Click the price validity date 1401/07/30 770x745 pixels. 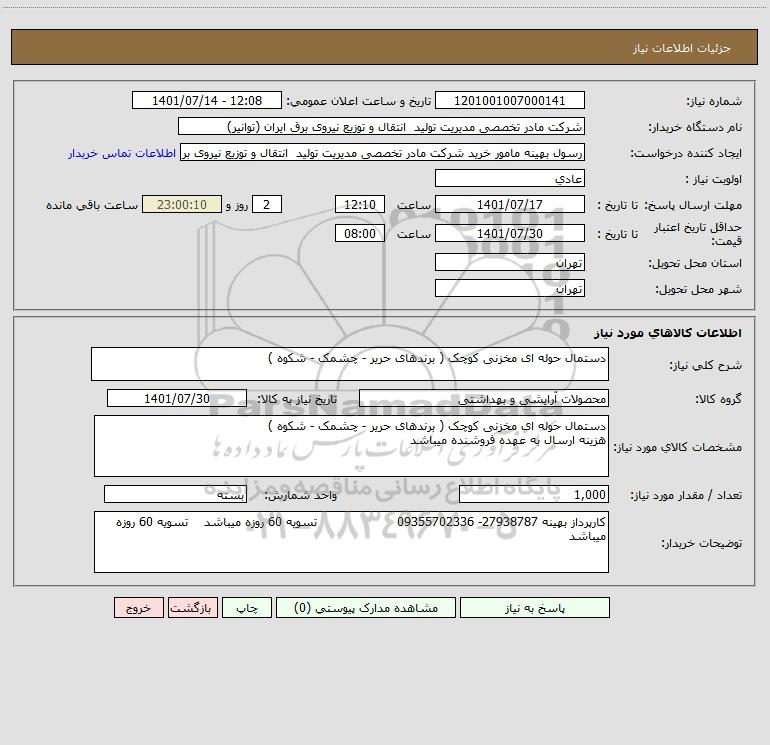point(510,233)
